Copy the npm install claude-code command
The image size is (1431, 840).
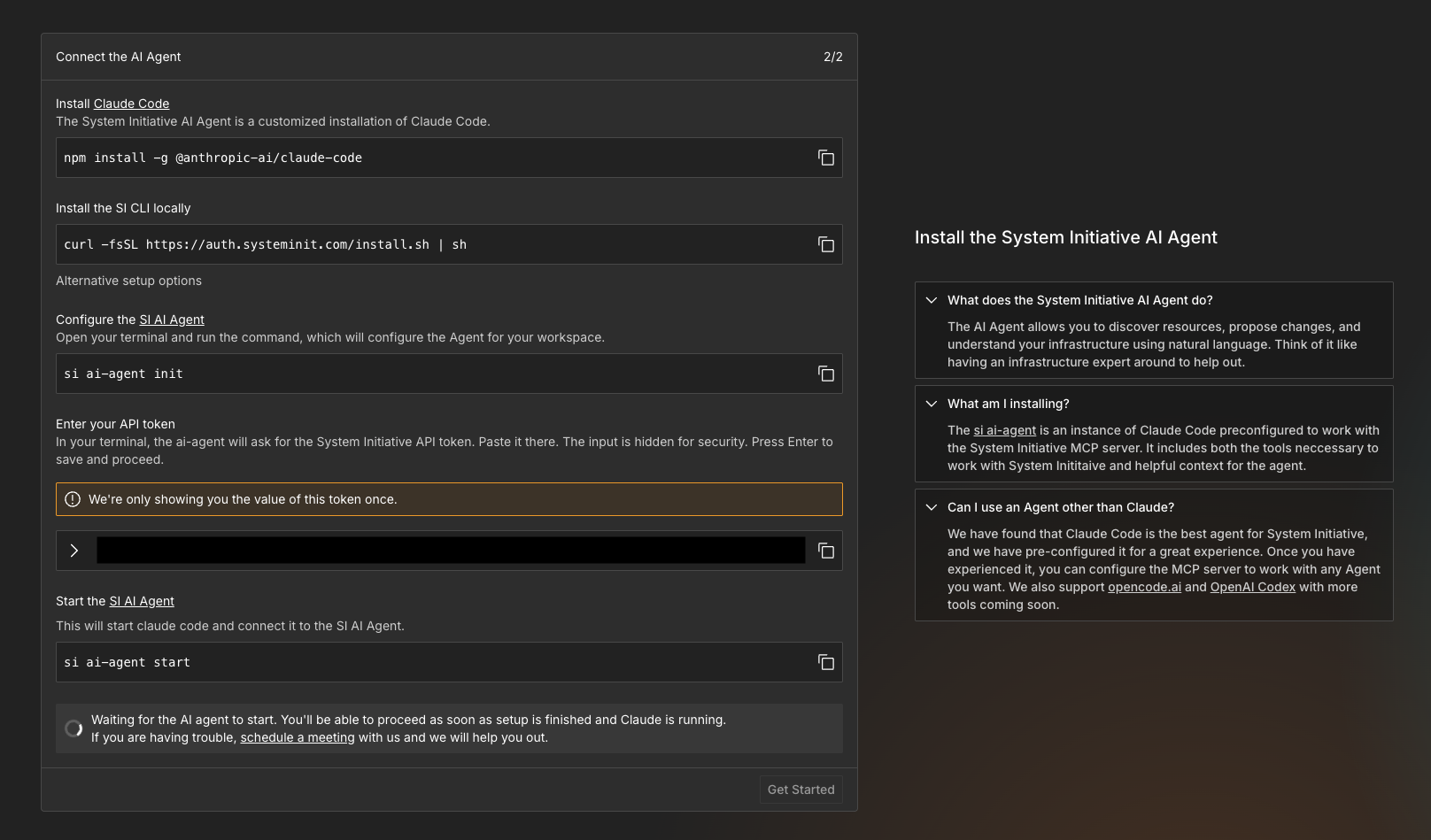[825, 158]
